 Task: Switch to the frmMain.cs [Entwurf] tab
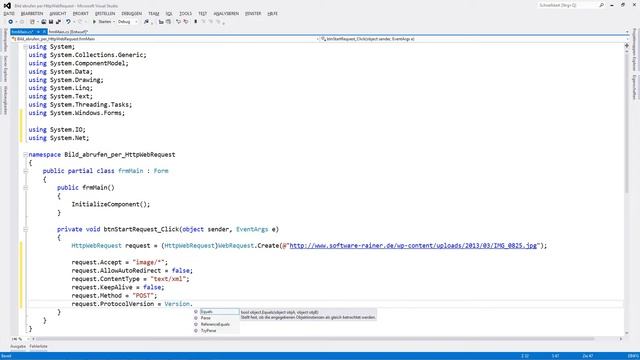pyautogui.click(x=68, y=31)
